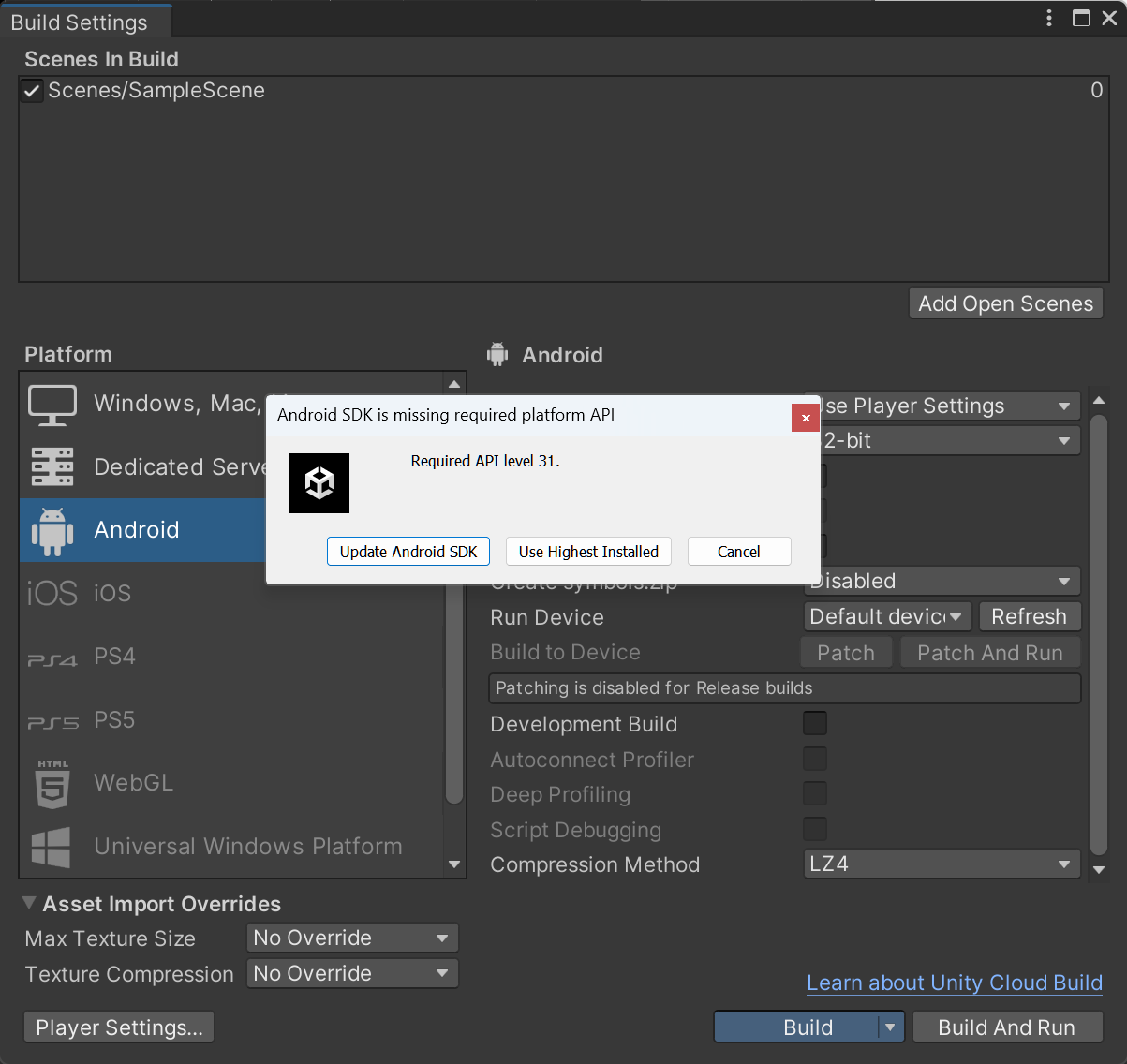The image size is (1127, 1064).
Task: Click the Patch button
Action: [846, 653]
